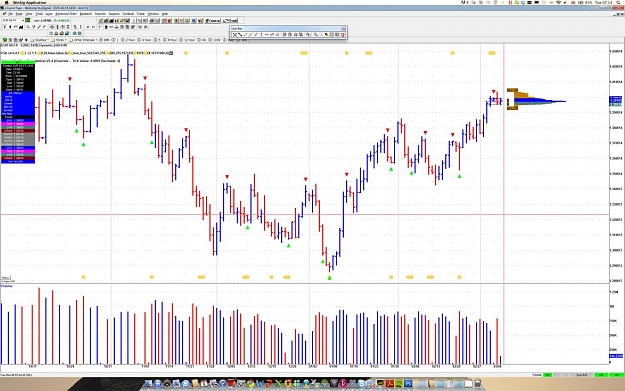Click the symbol entry box showing EUR A0-FX
The image size is (625, 391).
point(12,20)
